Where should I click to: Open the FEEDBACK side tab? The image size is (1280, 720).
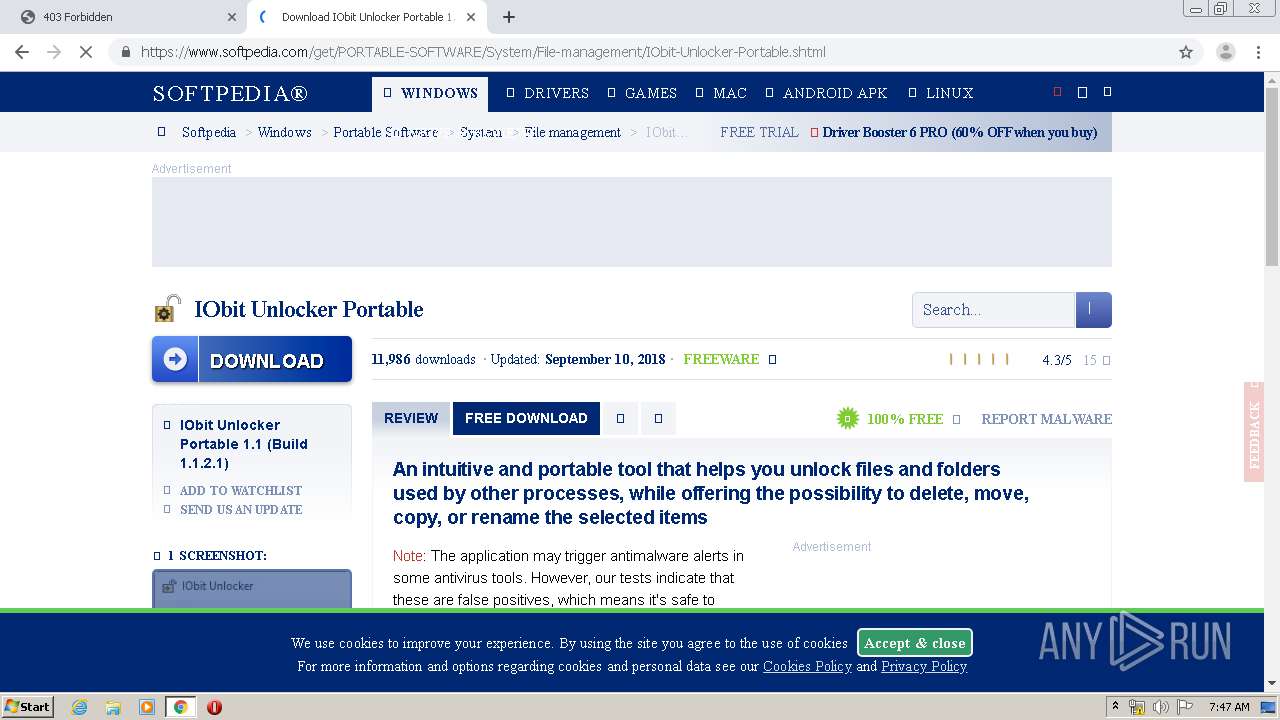1254,432
